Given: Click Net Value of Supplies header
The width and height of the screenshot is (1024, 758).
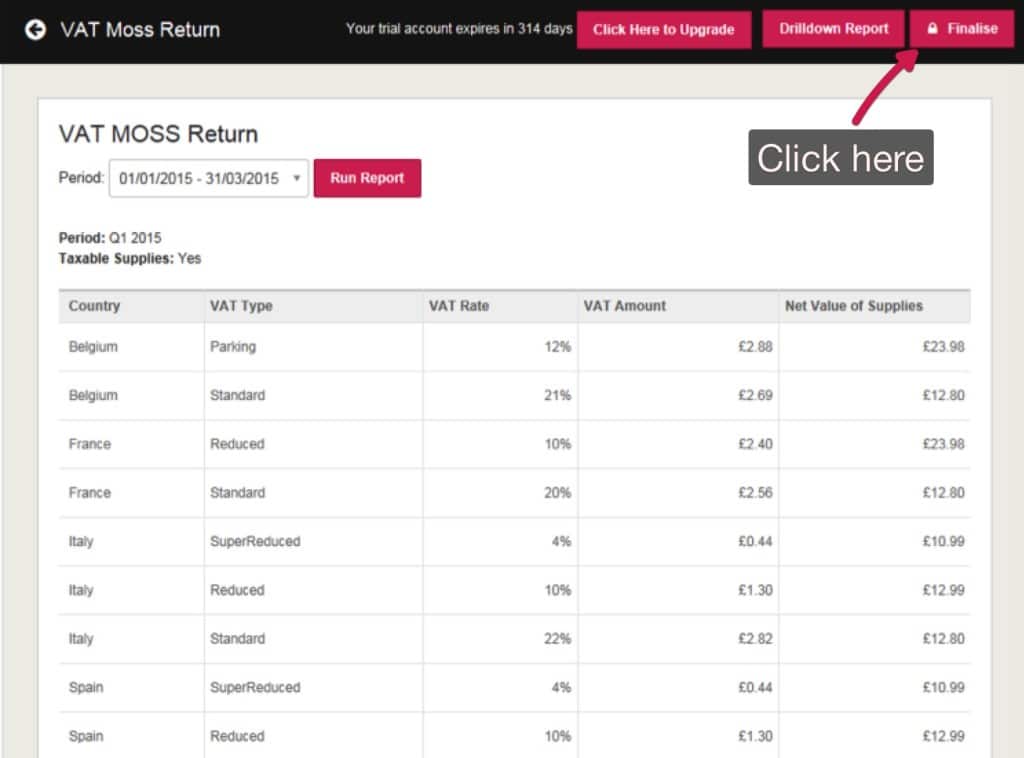Looking at the screenshot, I should pos(853,306).
